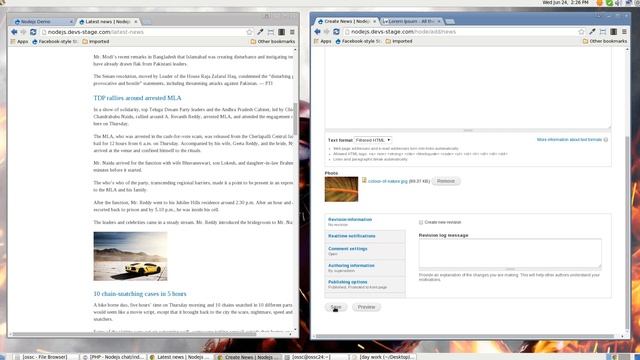Viewport: 640px width, 360px height.
Task: Open the eyedropper extension in the Create News window
Action: 592,31
